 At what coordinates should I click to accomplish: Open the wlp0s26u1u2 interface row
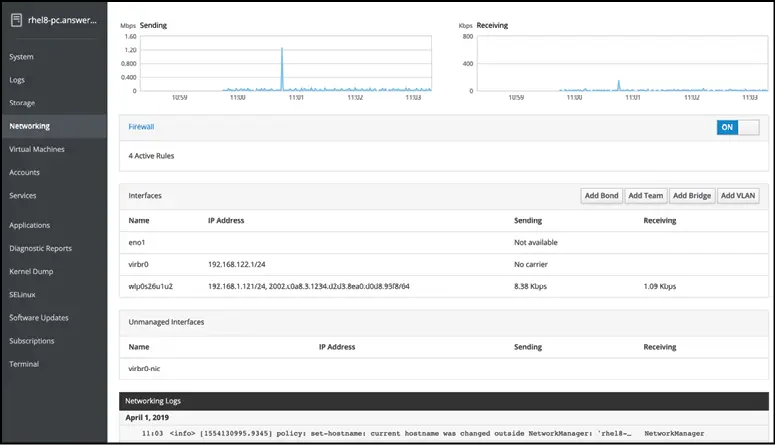point(152,286)
